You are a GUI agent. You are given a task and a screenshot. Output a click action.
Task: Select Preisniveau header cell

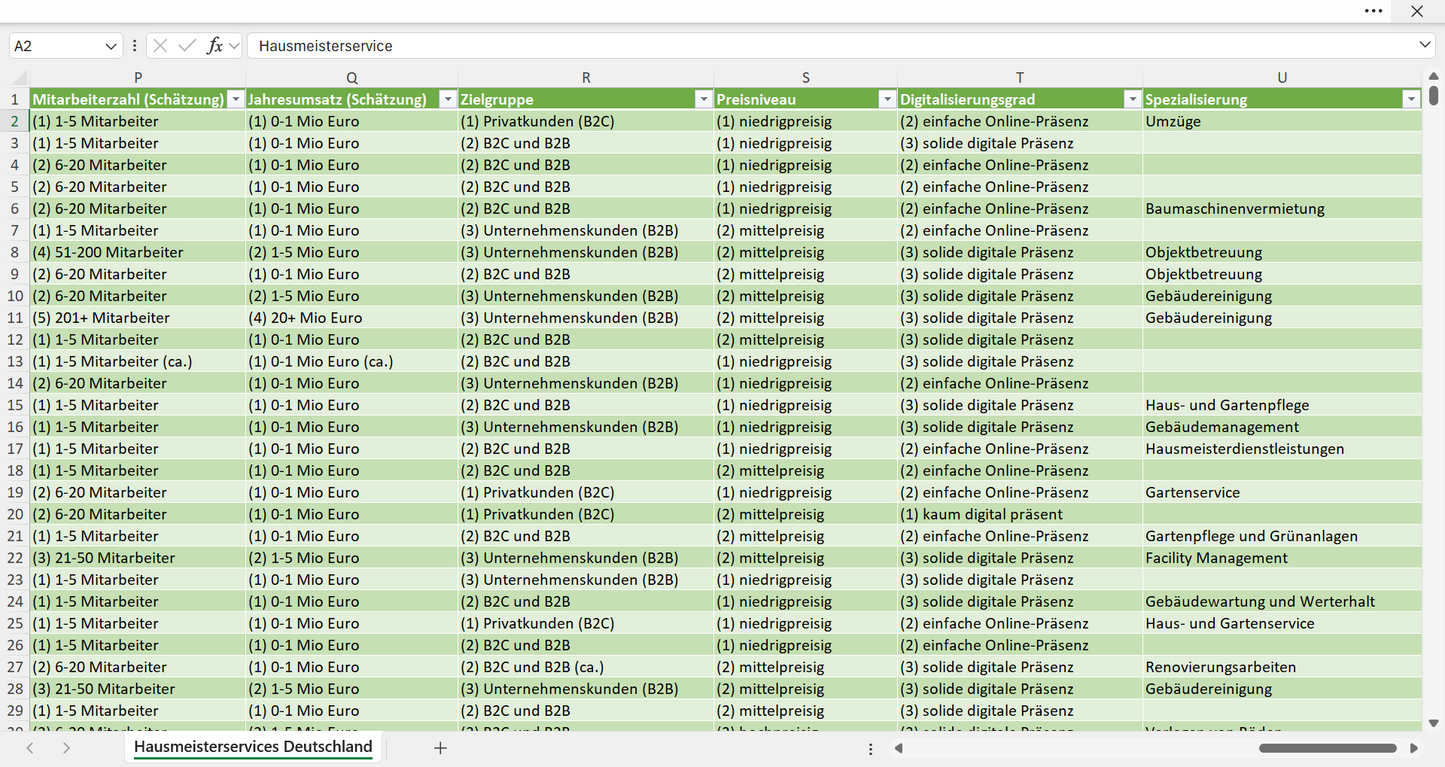click(x=806, y=99)
